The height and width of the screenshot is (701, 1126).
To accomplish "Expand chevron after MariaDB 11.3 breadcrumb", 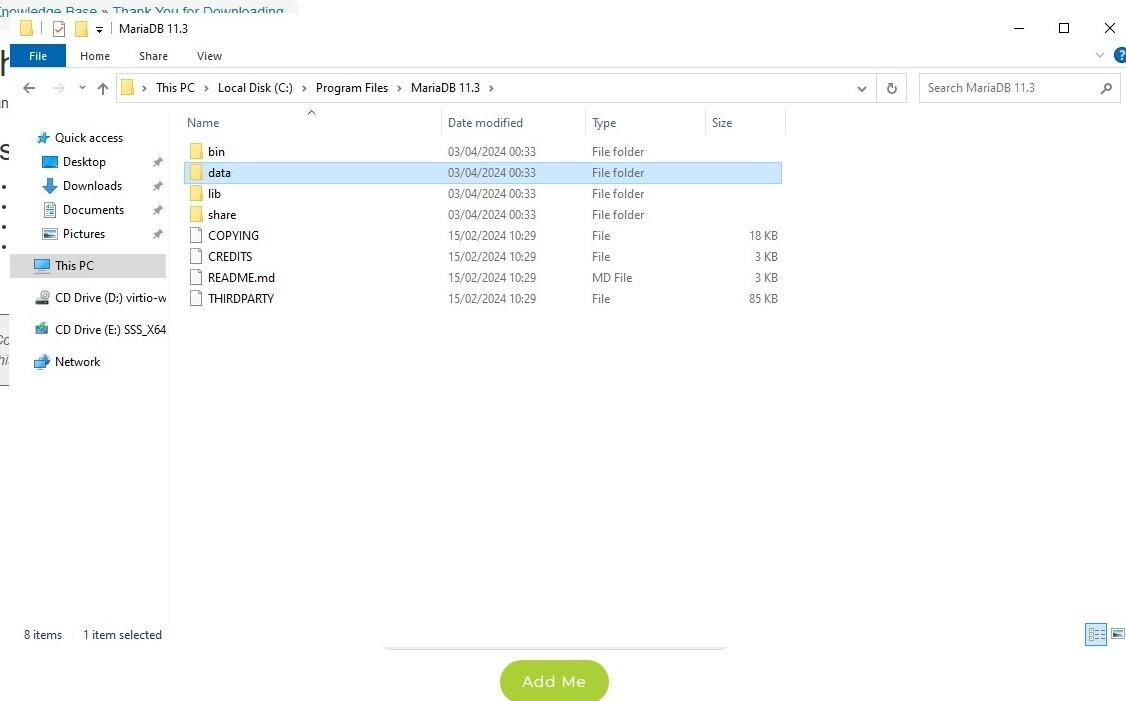I will (x=491, y=88).
